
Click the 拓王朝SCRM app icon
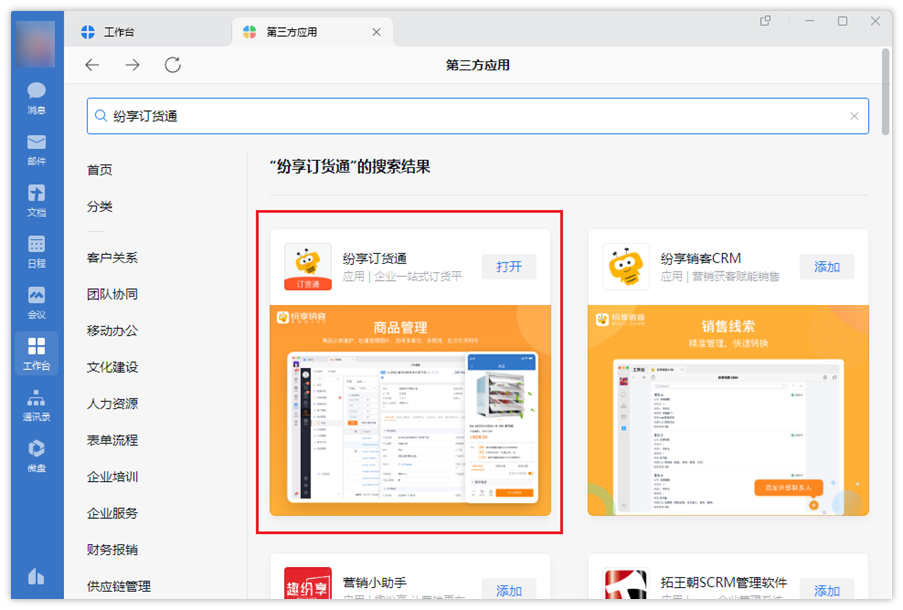tap(626, 583)
